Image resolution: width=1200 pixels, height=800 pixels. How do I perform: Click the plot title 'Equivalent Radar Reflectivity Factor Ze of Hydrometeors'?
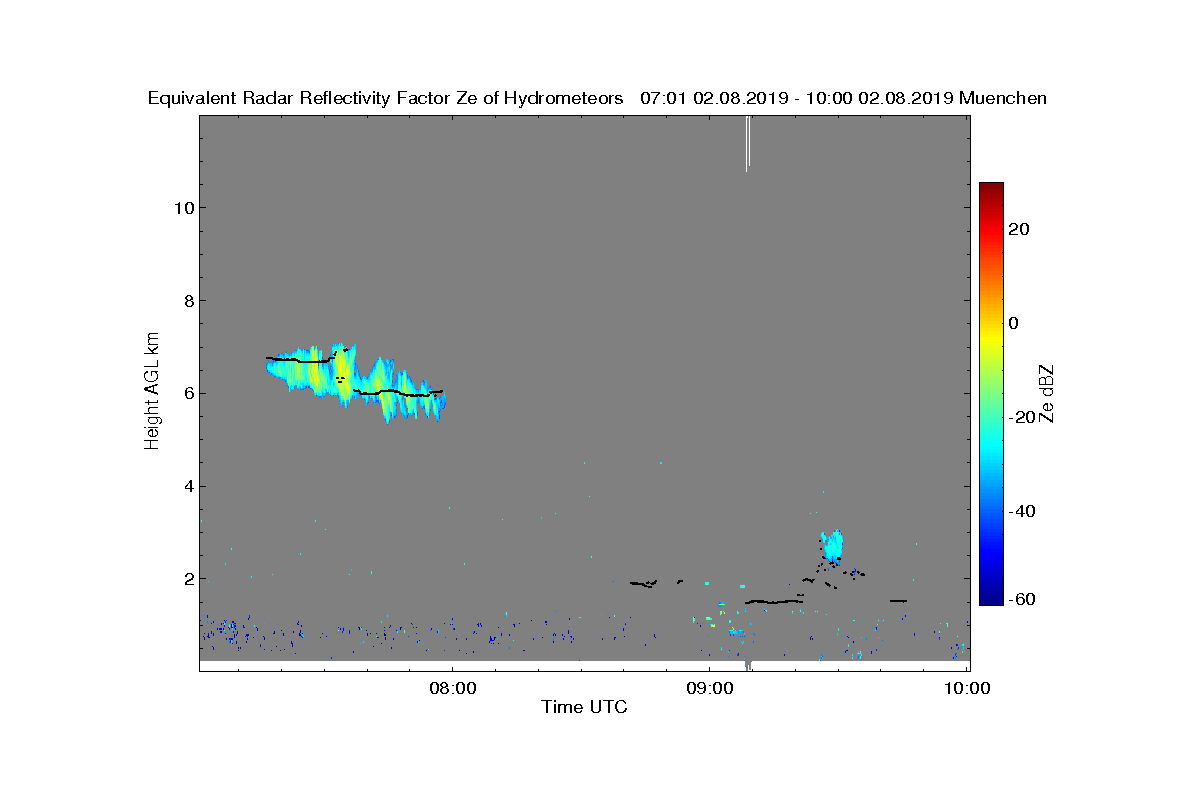click(x=386, y=98)
